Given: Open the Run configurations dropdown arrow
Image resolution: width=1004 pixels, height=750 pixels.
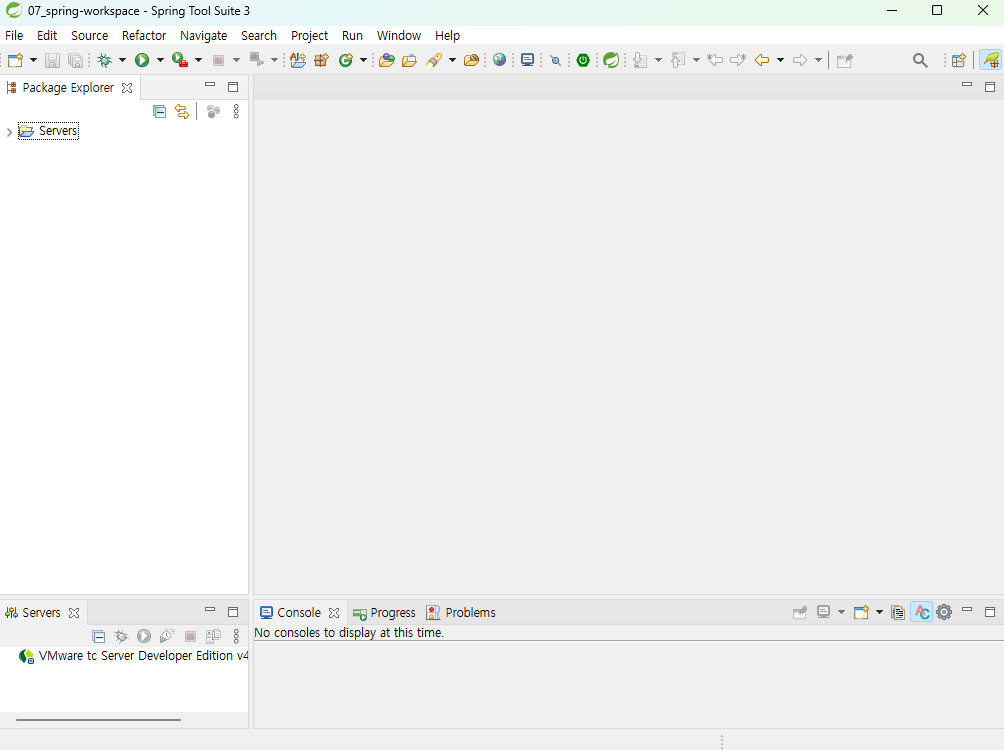Looking at the screenshot, I should coord(160,60).
